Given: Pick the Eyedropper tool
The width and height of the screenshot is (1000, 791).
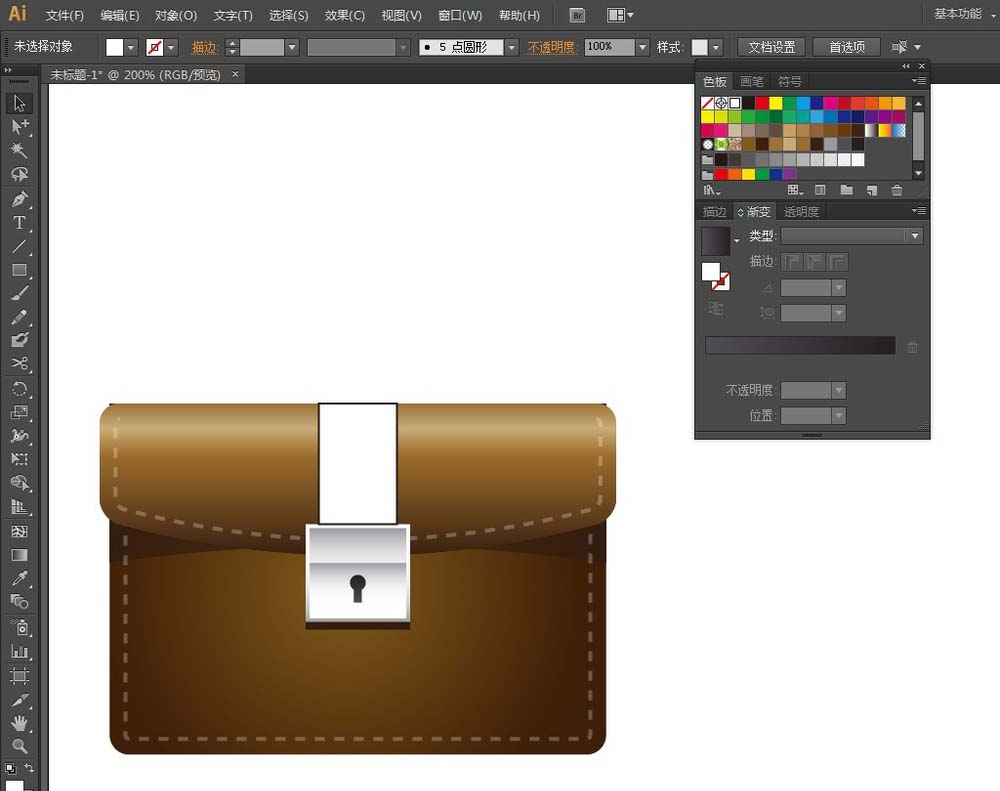Looking at the screenshot, I should (x=19, y=579).
